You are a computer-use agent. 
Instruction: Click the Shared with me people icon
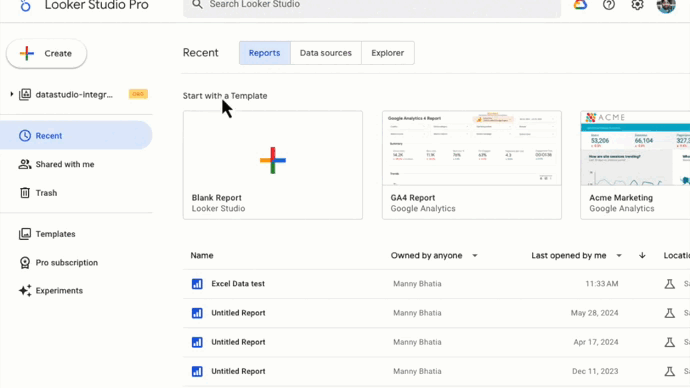25,164
